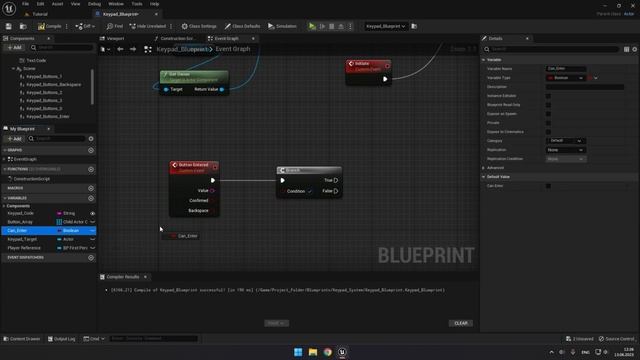Enable Expose to Cinematics checkbox
Image resolution: width=640 pixels, height=360 pixels.
coord(548,132)
